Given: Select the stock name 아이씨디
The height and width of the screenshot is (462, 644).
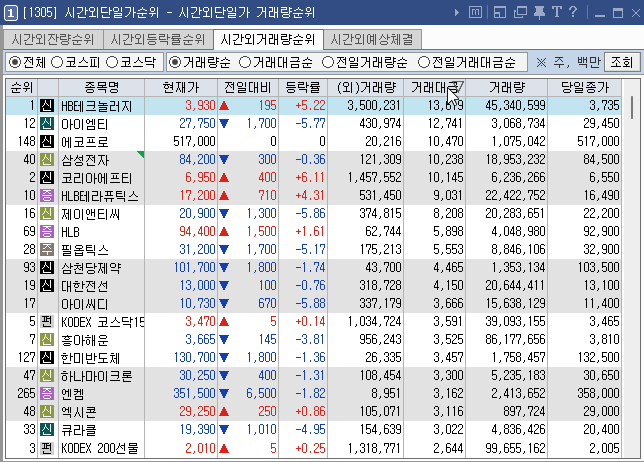Looking at the screenshot, I should tap(85, 304).
